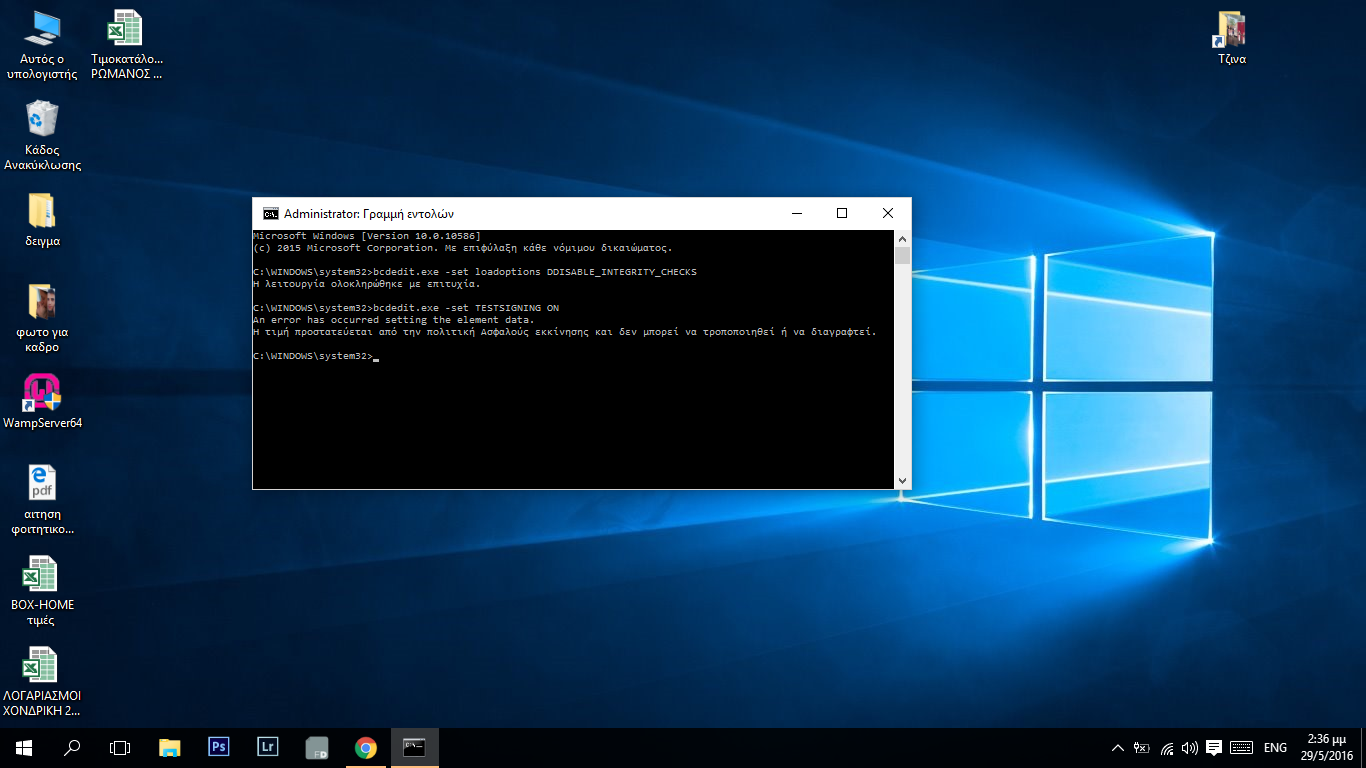Viewport: 1366px width, 768px height.
Task: Click the Command Prompt scrollbar down arrow
Action: pos(902,481)
